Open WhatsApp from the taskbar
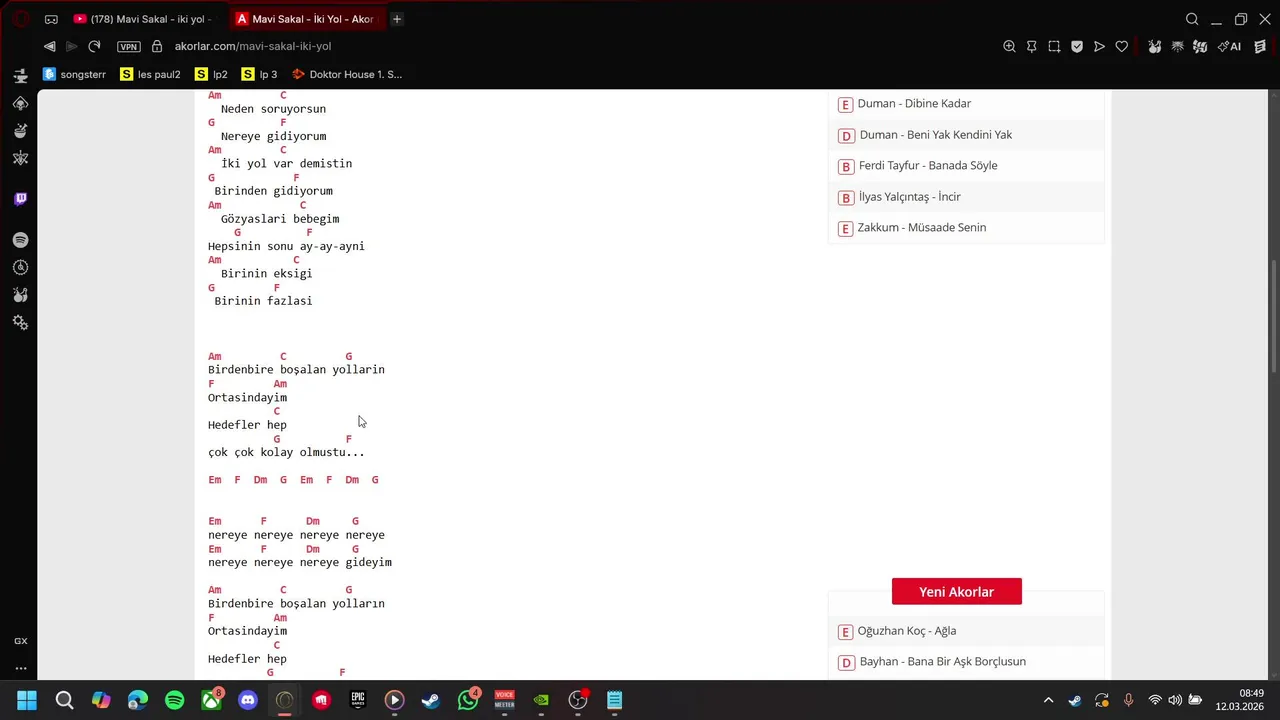1280x720 pixels. [468, 700]
